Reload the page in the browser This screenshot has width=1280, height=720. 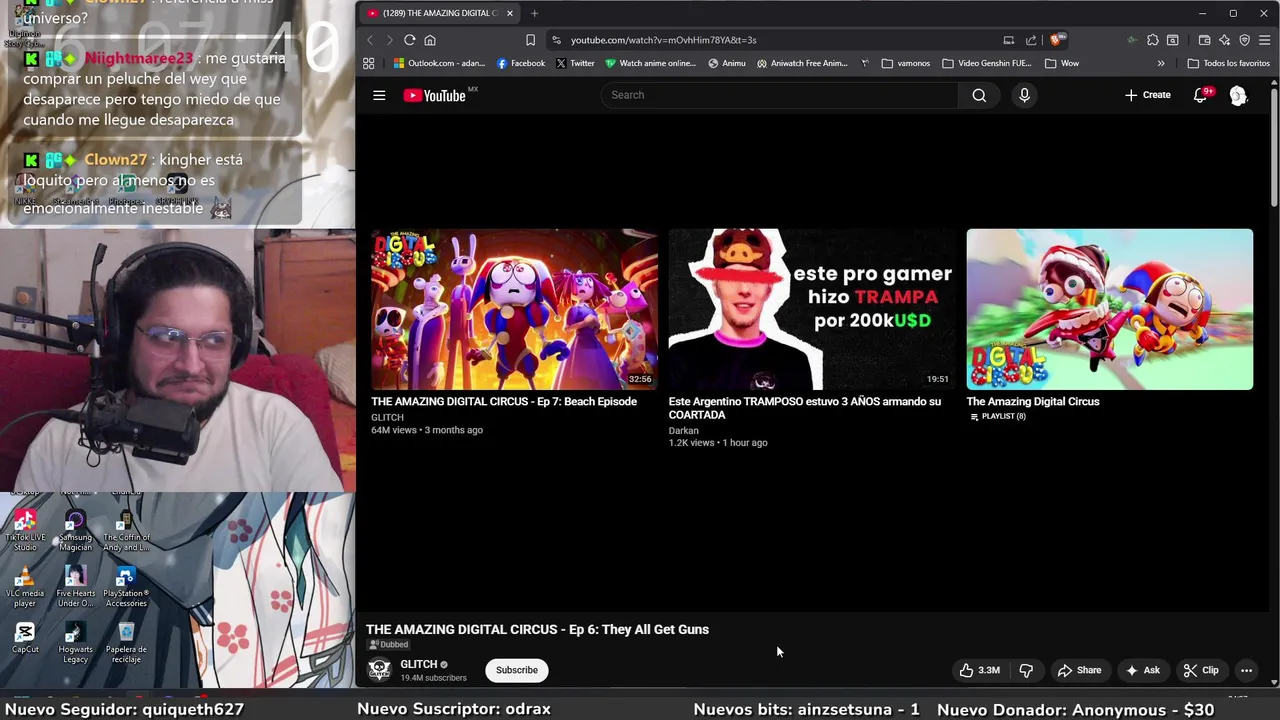(409, 40)
